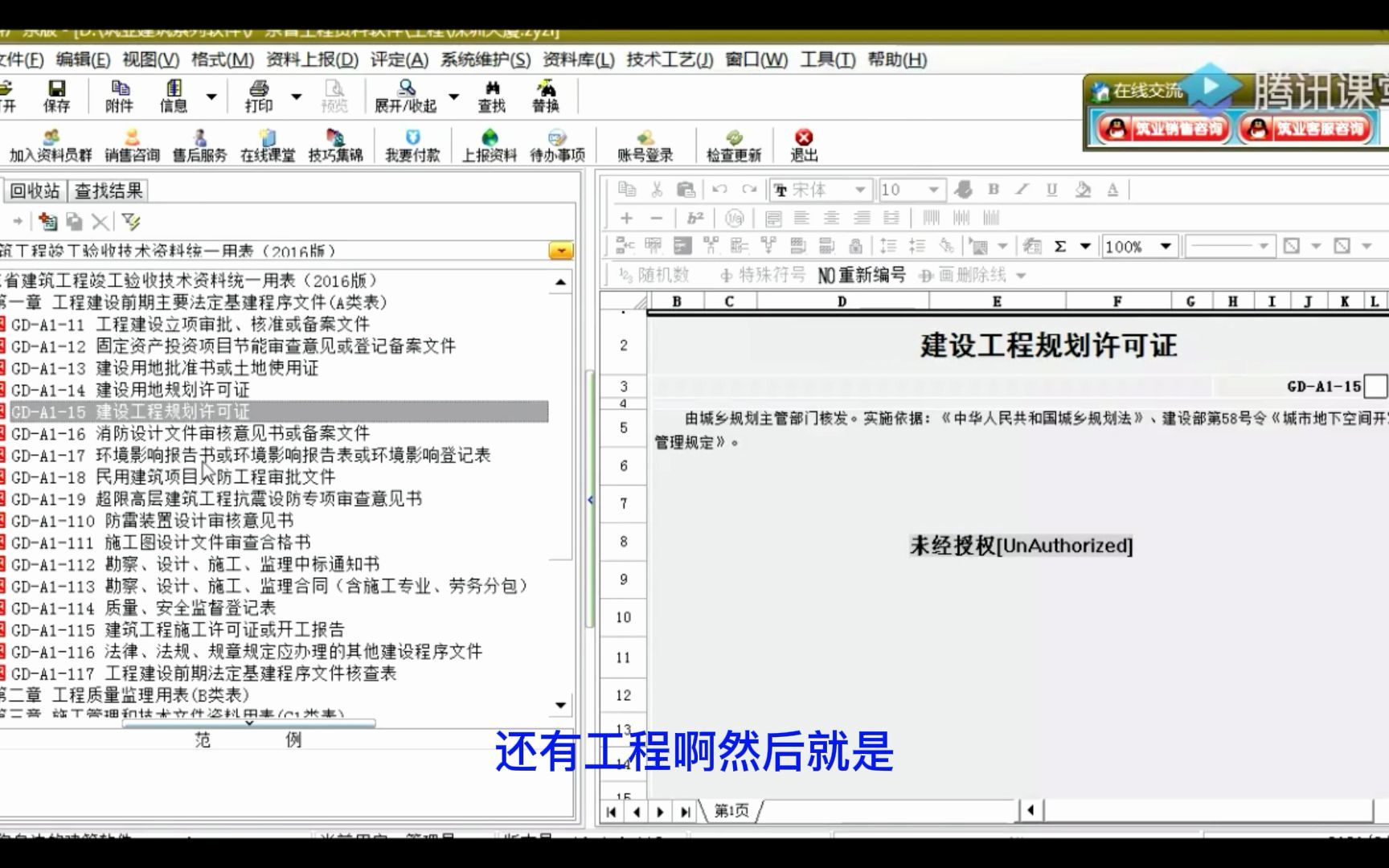The width and height of the screenshot is (1389, 868).
Task: Click 账号登录 account login icon
Action: pyautogui.click(x=645, y=145)
